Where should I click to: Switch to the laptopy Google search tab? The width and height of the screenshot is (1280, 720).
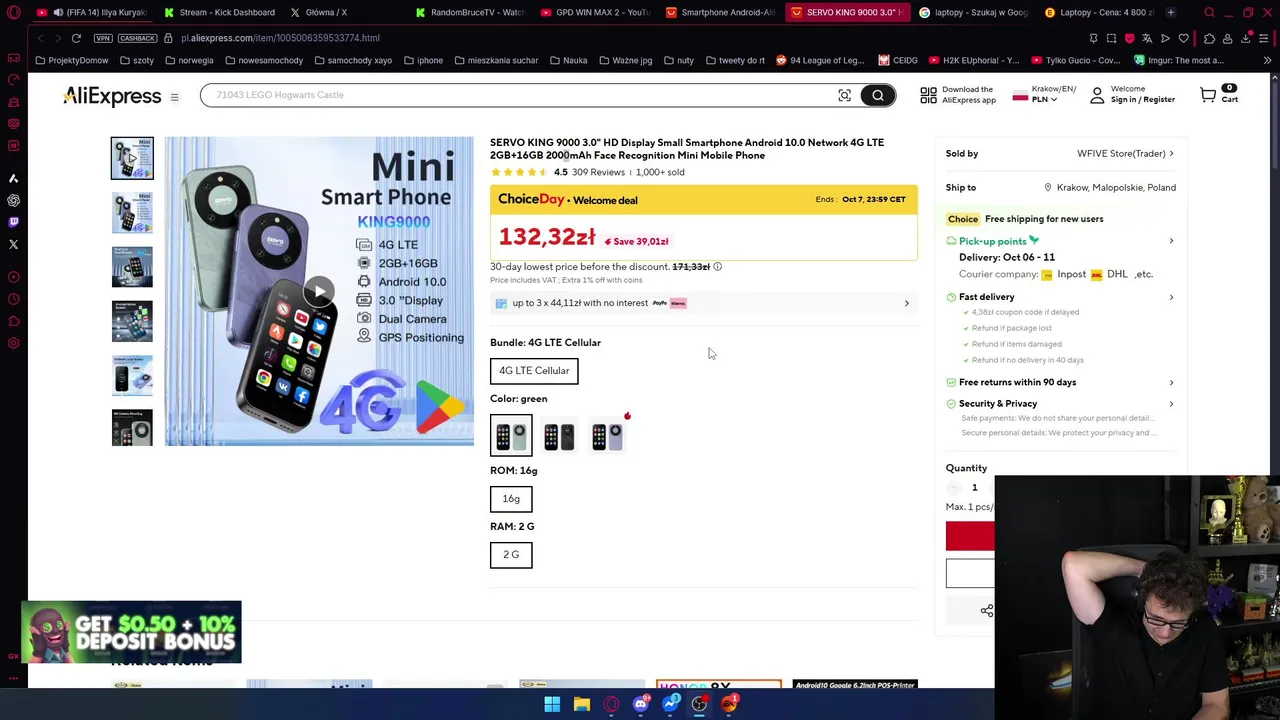click(975, 12)
